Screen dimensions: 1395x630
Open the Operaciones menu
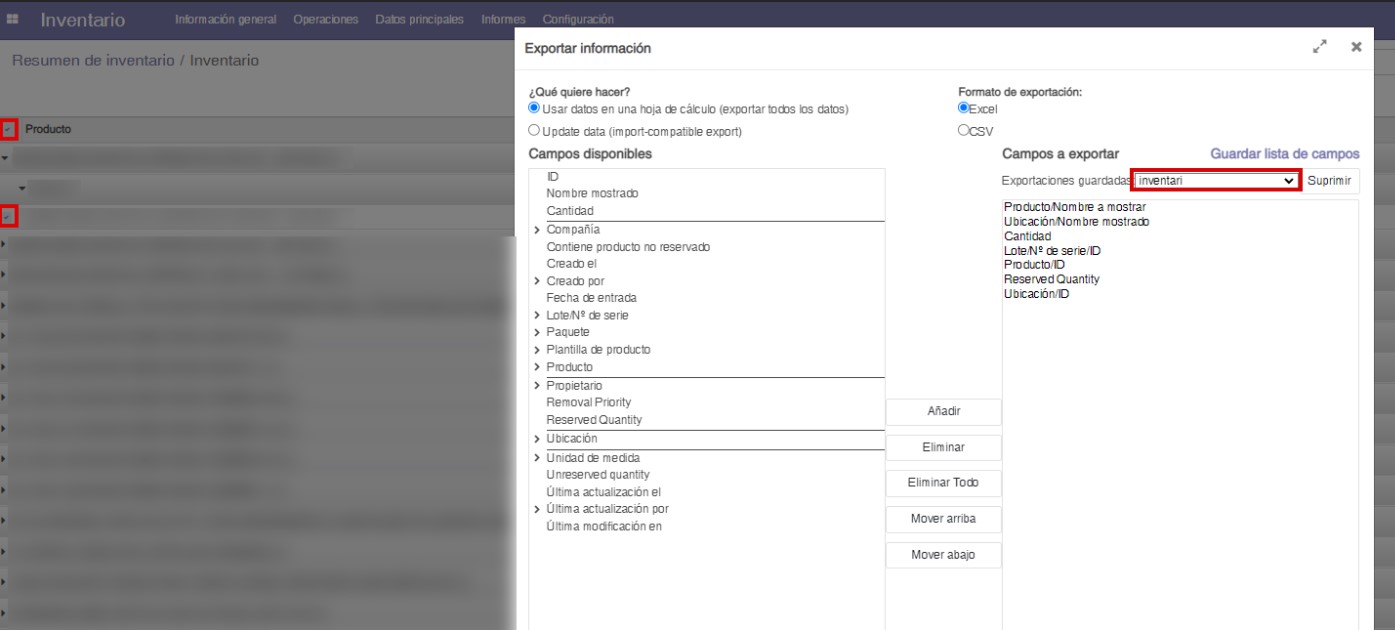click(x=326, y=20)
